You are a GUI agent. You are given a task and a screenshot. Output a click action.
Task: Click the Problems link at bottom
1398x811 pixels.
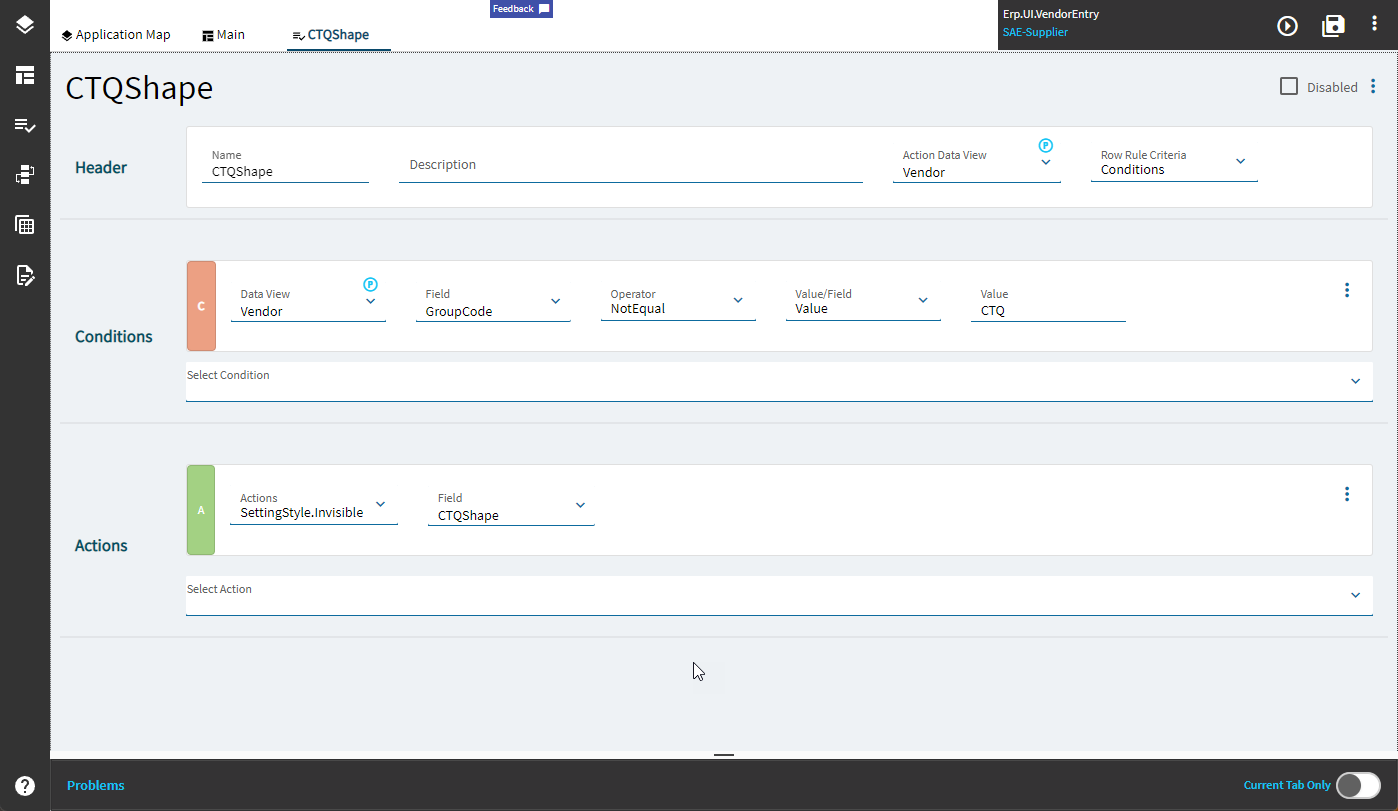[x=95, y=786]
